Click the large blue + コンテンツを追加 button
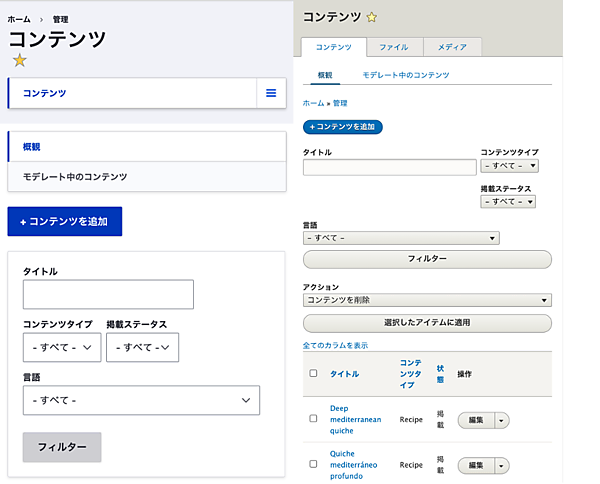 (x=64, y=221)
